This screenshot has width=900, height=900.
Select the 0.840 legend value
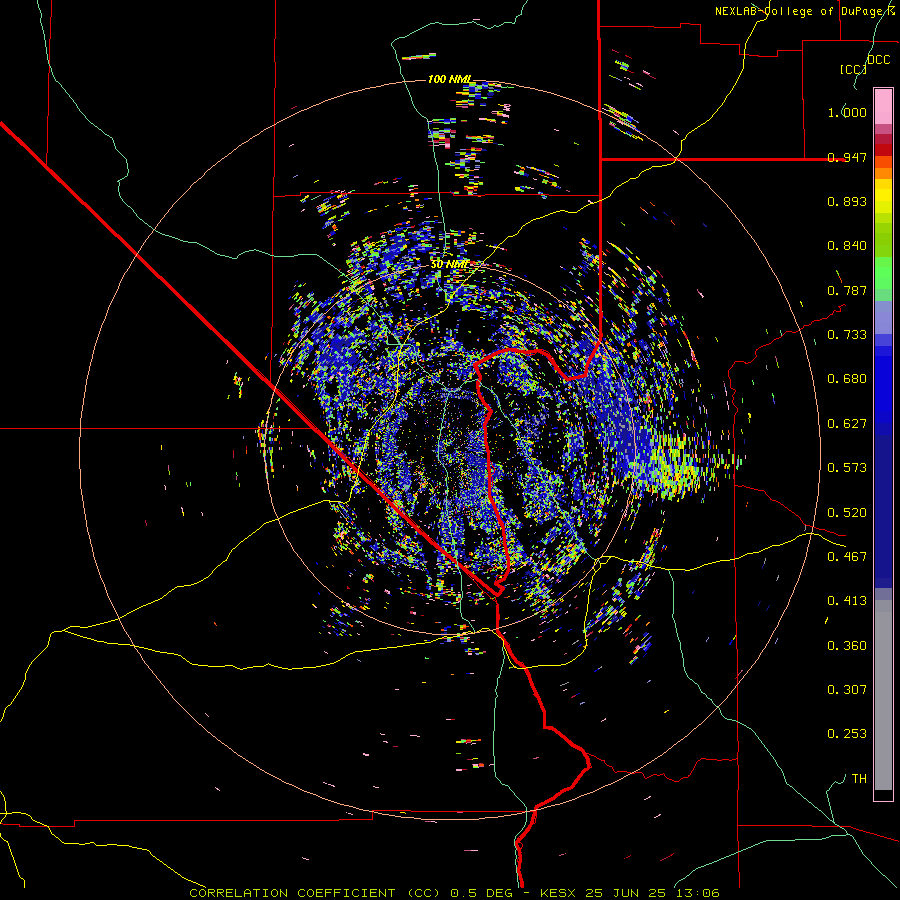click(847, 246)
